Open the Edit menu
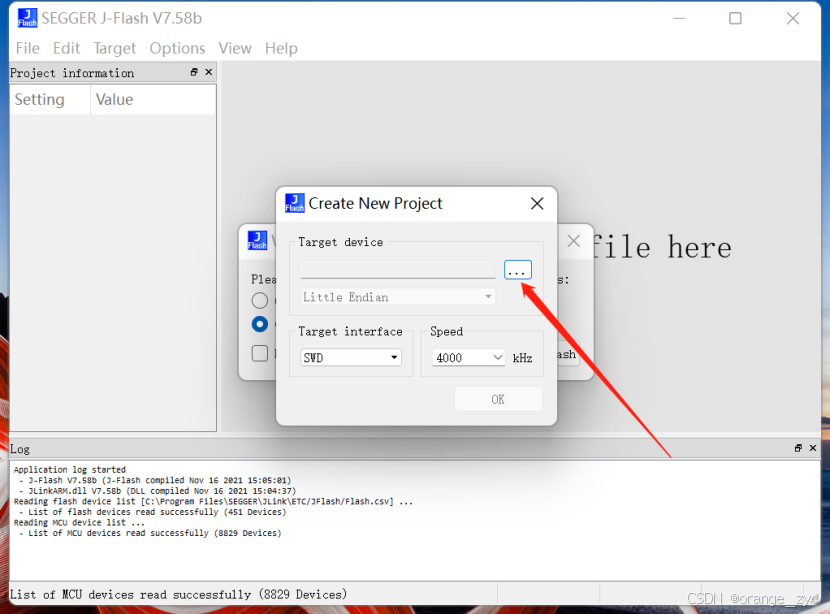Screen dimensions: 830x614 tap(66, 48)
